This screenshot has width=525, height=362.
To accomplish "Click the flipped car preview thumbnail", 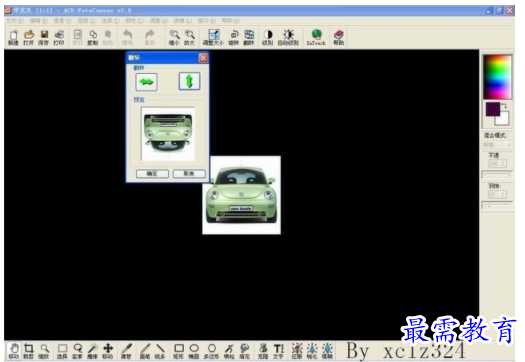I will [168, 134].
